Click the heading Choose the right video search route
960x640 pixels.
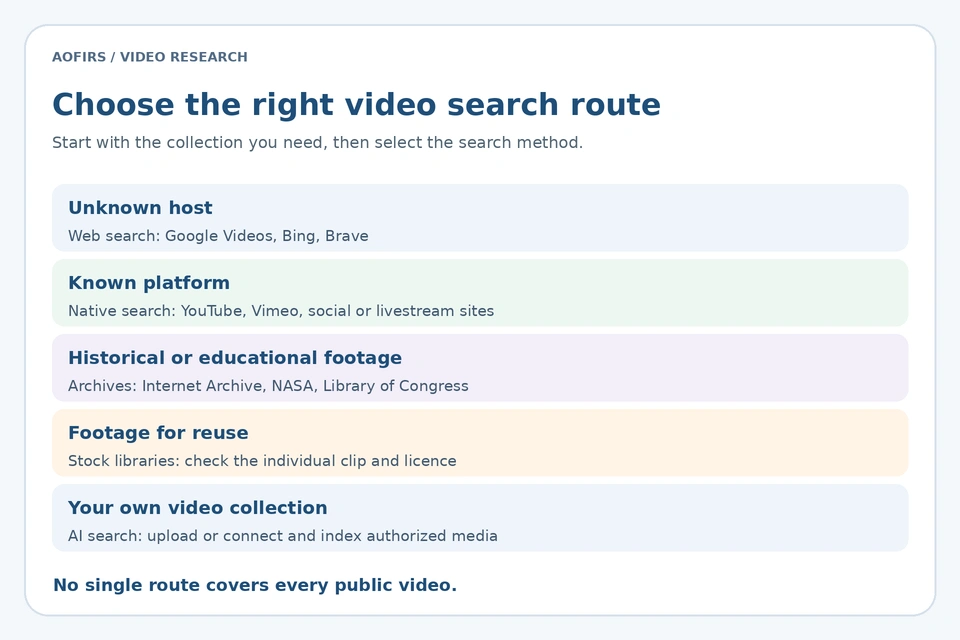(356, 105)
